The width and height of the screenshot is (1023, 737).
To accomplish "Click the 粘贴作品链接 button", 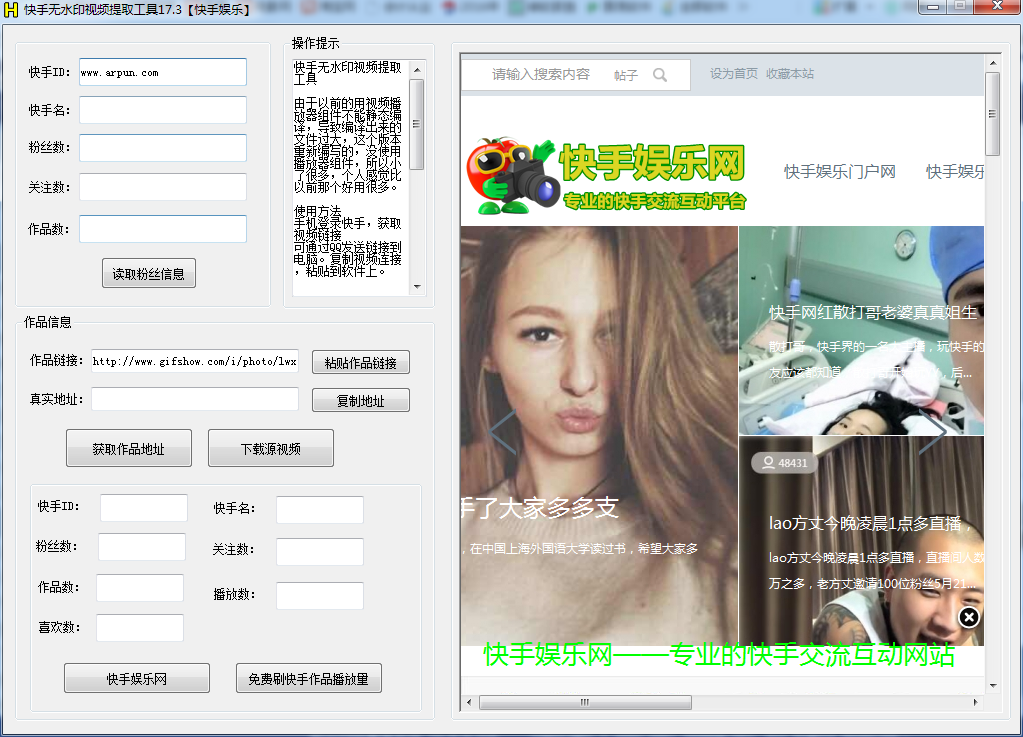I will pyautogui.click(x=360, y=362).
